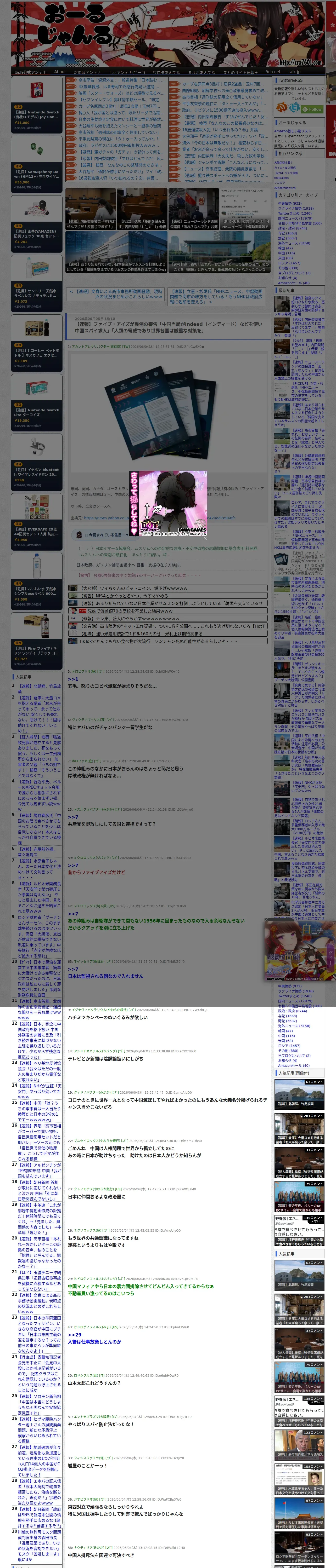Open the まとめサイト速報+ nav item
This screenshot has height=1568, width=336.
(240, 72)
